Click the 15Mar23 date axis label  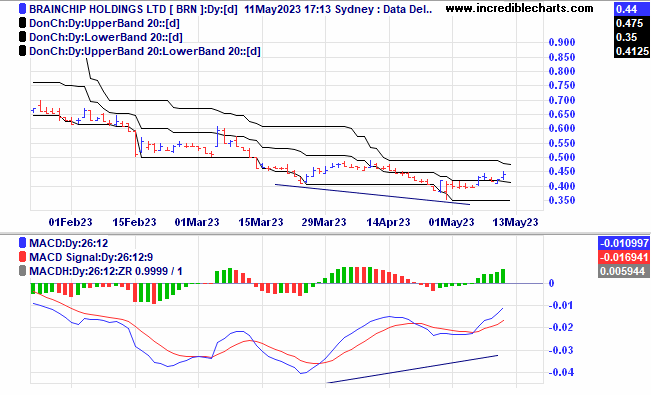coord(261,222)
